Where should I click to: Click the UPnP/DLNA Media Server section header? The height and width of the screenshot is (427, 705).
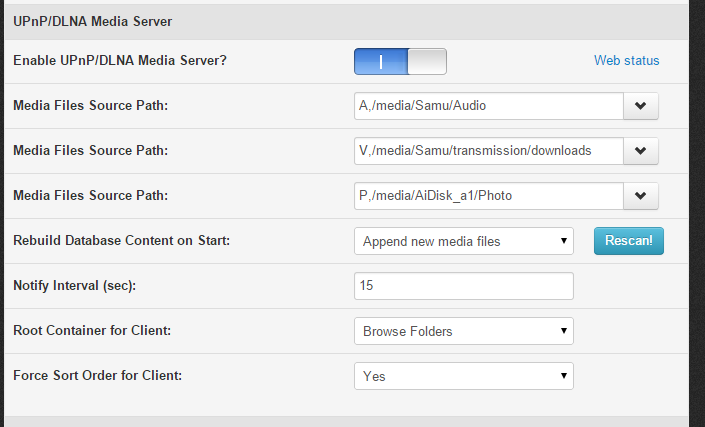click(x=92, y=19)
